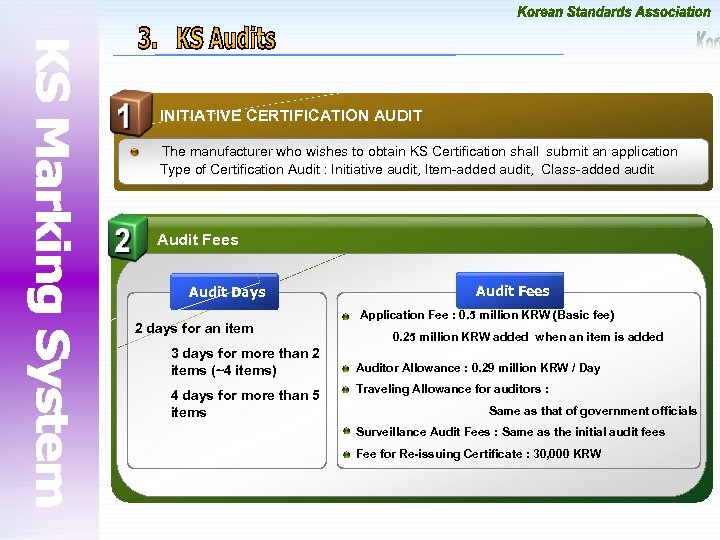Click "0.25 million KRW added when an item is added"

pyautogui.click(x=528, y=337)
